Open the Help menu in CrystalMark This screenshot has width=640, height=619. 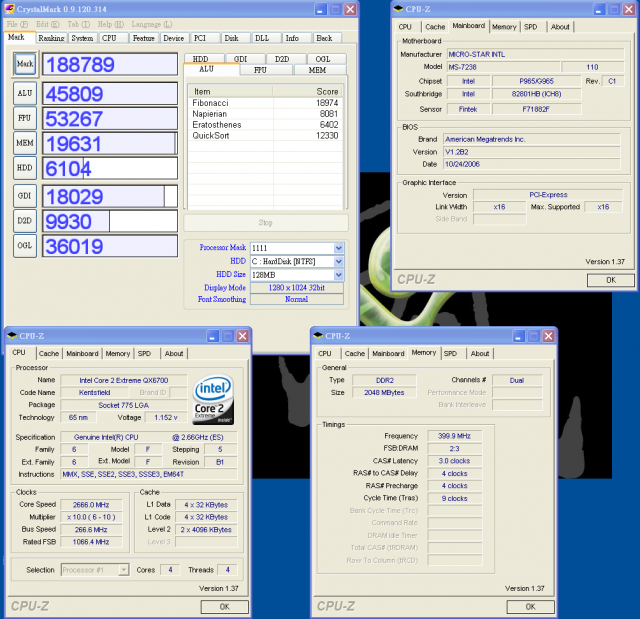point(110,24)
